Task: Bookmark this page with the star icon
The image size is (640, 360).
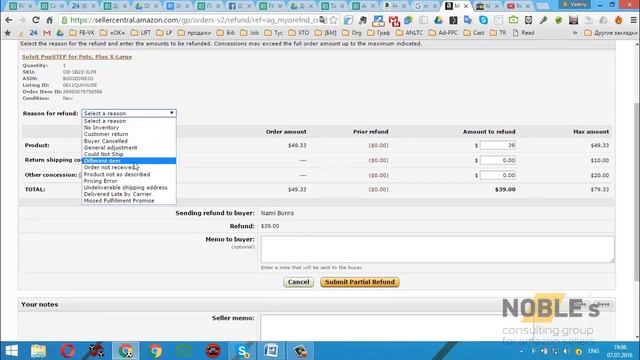Action: pos(333,20)
